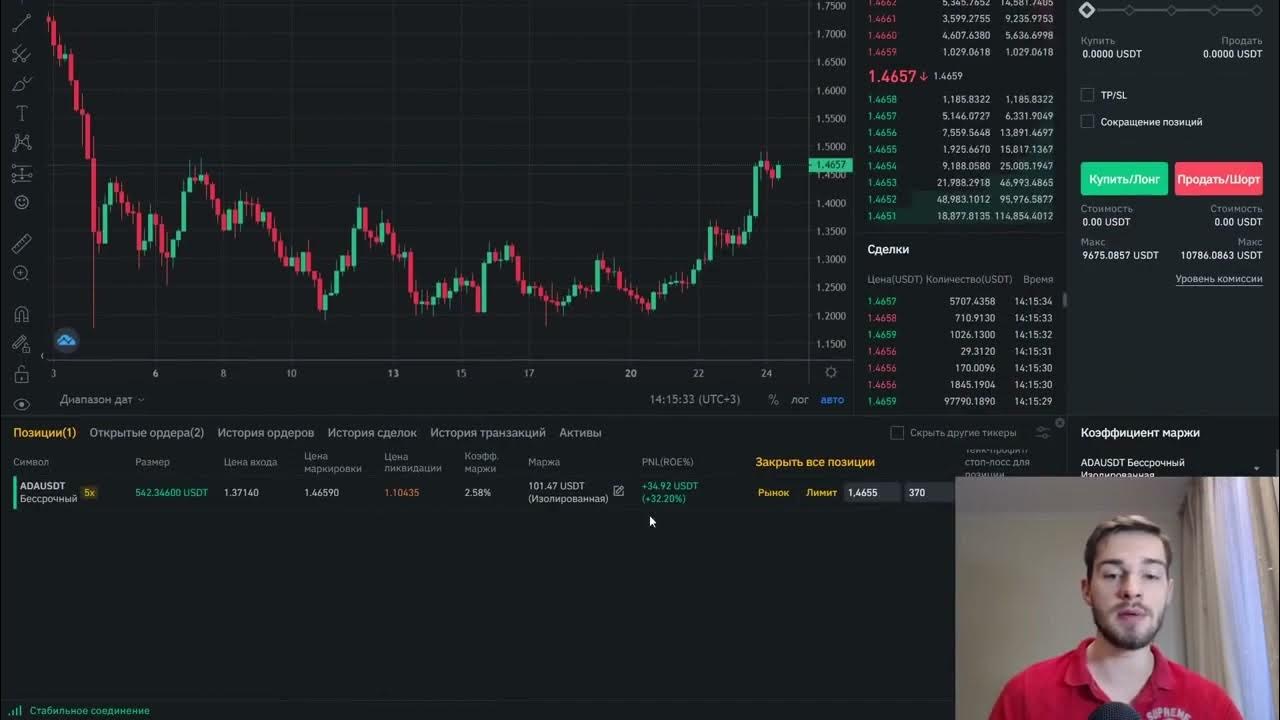Click the quantity field showing 370
This screenshot has width=1280, height=720.
(930, 492)
